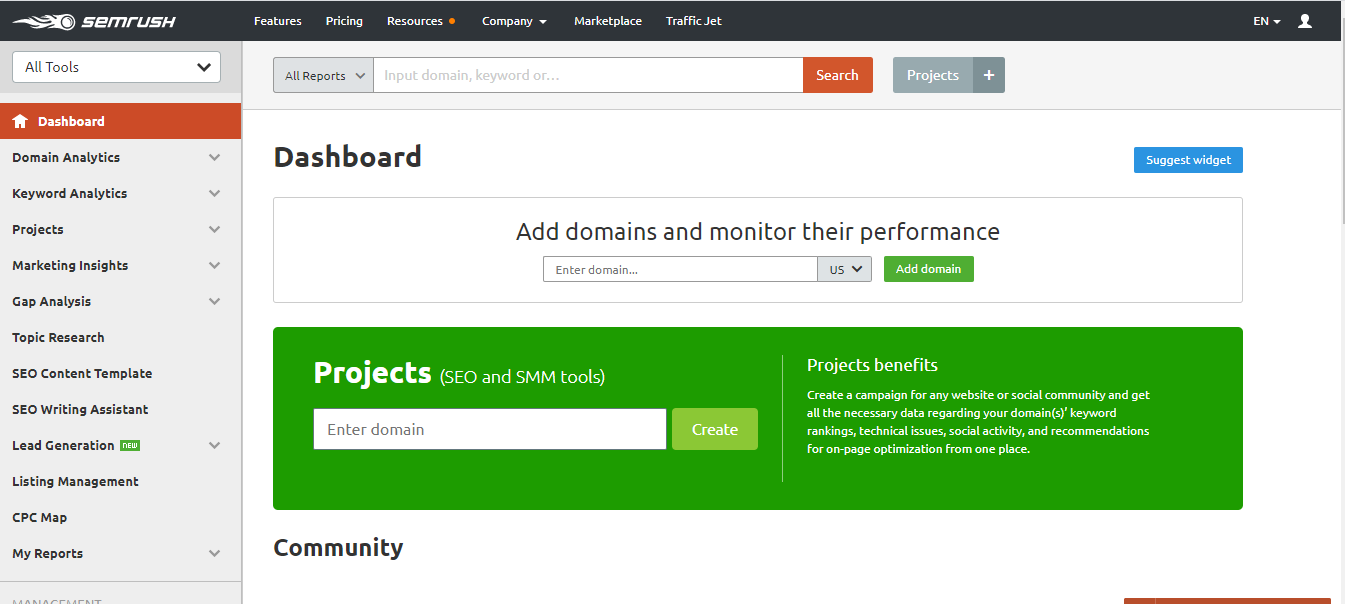Open Topic Research in the sidebar
Screen dimensions: 1345x604
[58, 337]
